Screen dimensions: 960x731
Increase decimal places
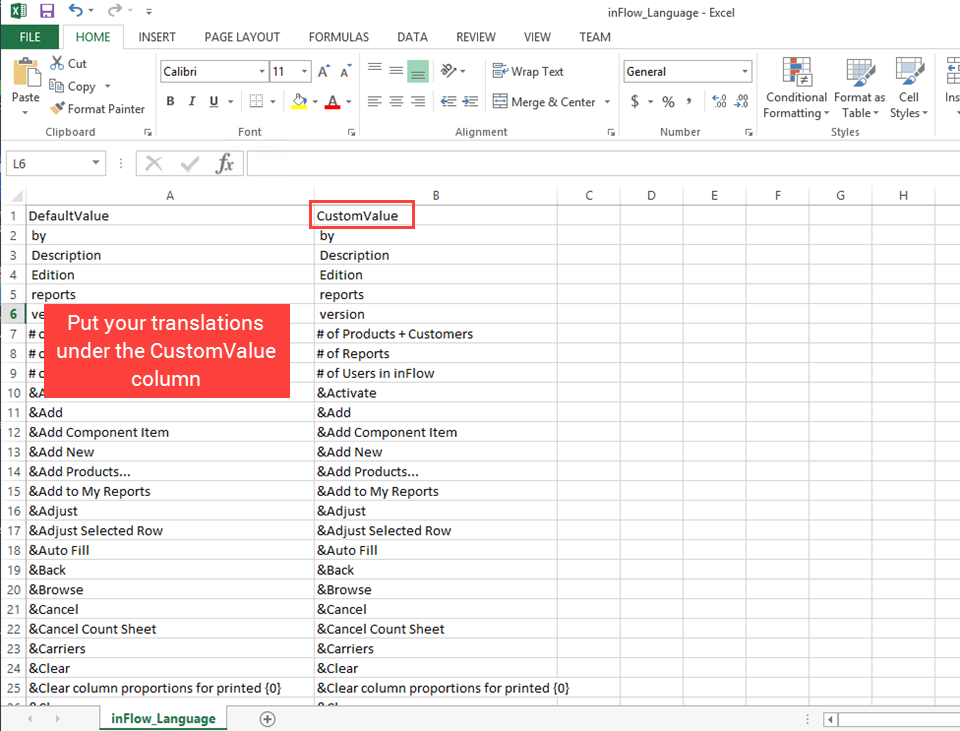click(719, 101)
